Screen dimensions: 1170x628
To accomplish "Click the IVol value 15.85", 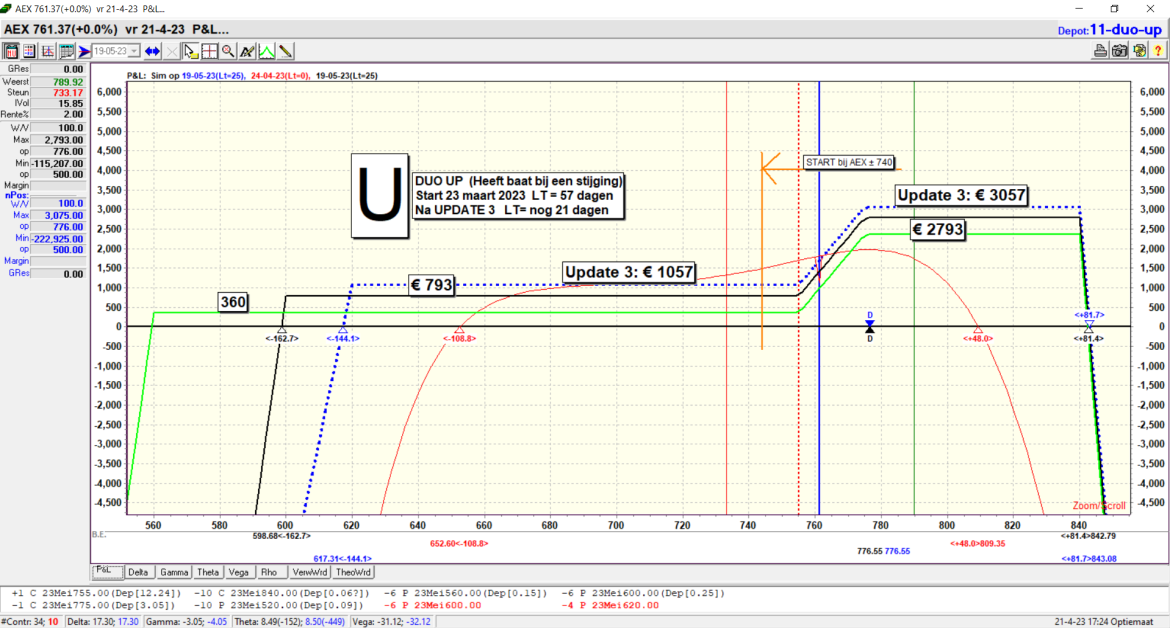I will [57, 104].
